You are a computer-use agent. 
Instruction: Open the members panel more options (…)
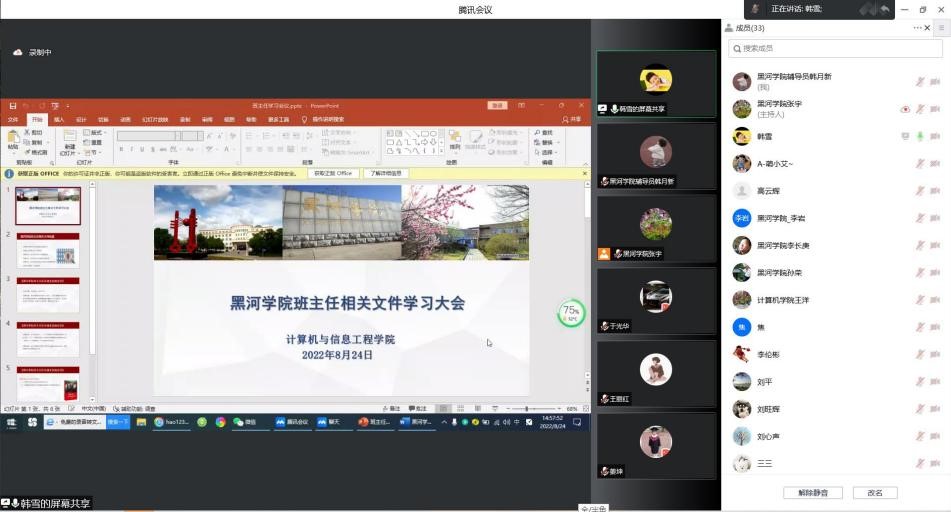(917, 28)
